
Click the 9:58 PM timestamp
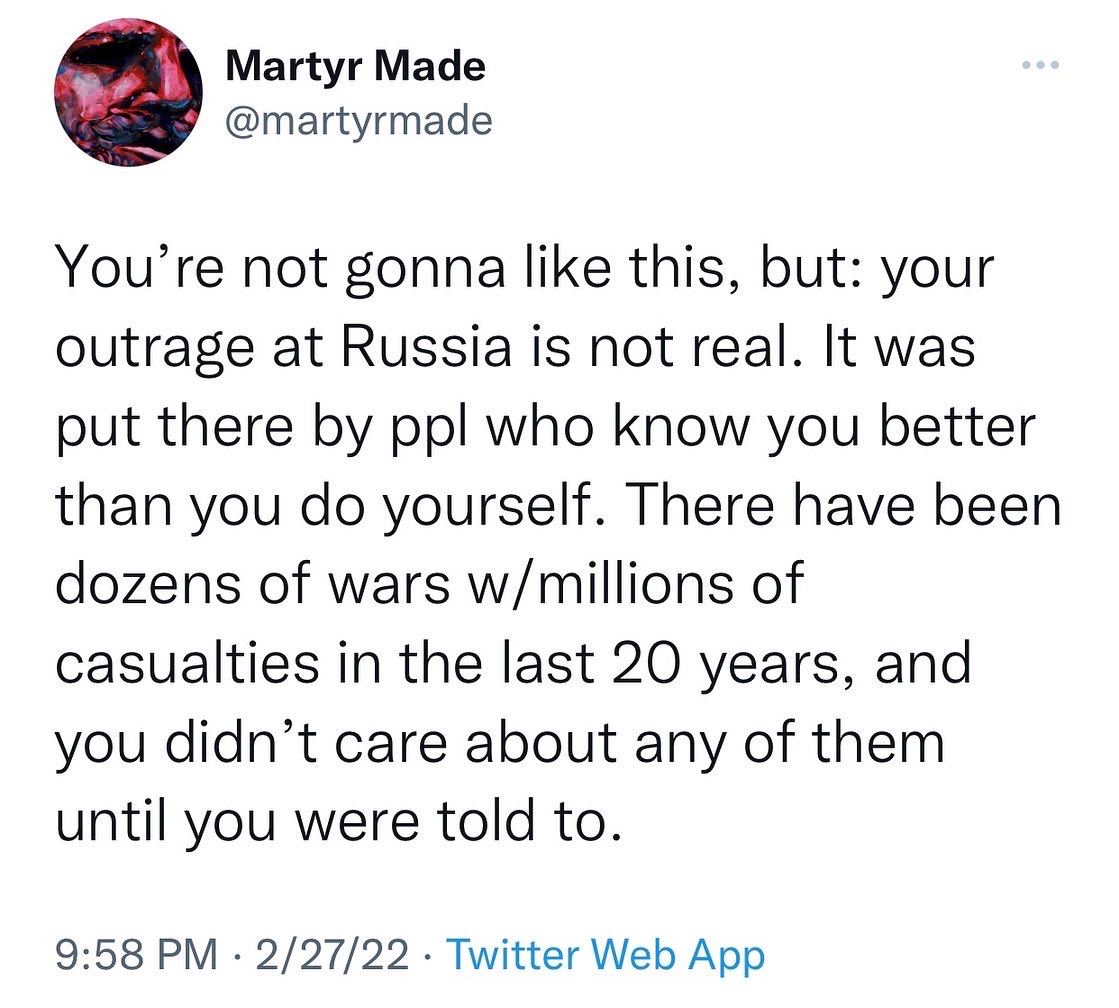[136, 956]
